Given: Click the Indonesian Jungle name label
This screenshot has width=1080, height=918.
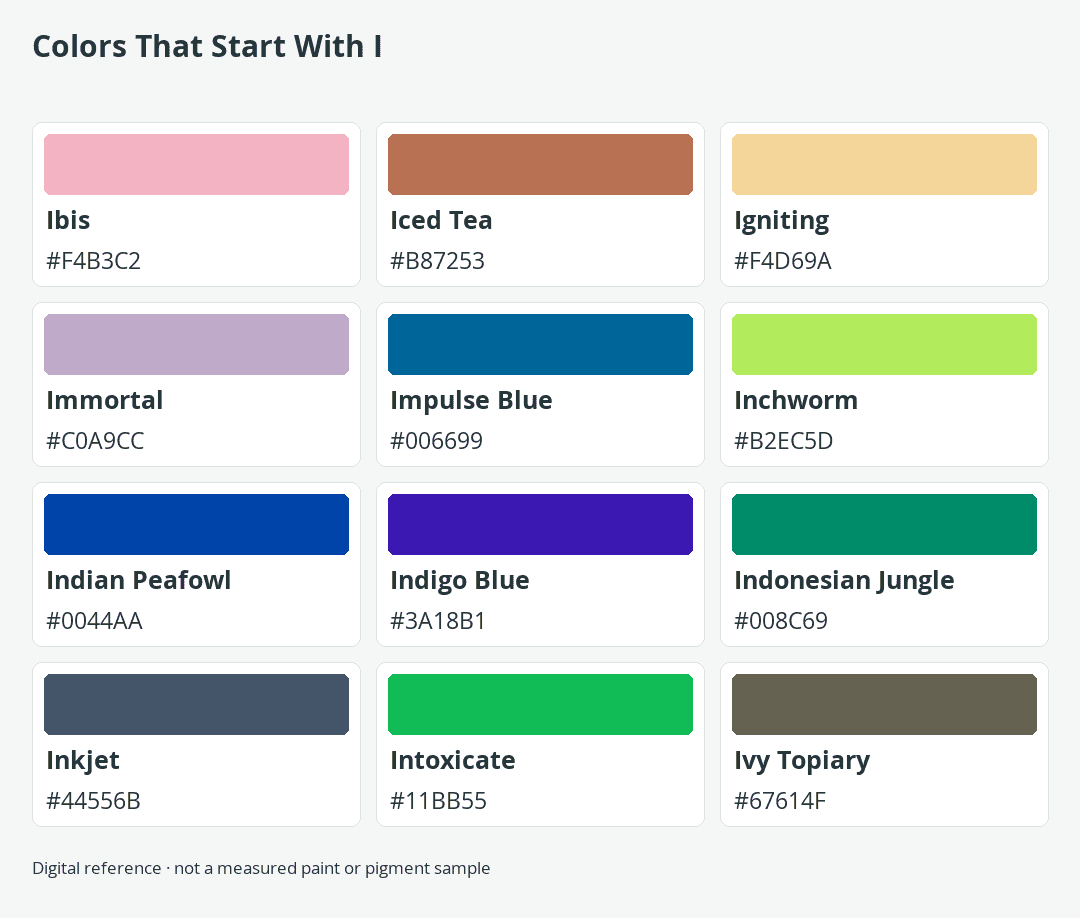Looking at the screenshot, I should point(844,581).
